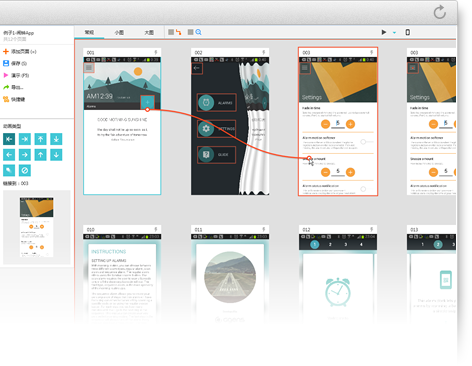
Task: Select the hamburger menu hotspot on page 001
Action: pyautogui.click(x=89, y=68)
